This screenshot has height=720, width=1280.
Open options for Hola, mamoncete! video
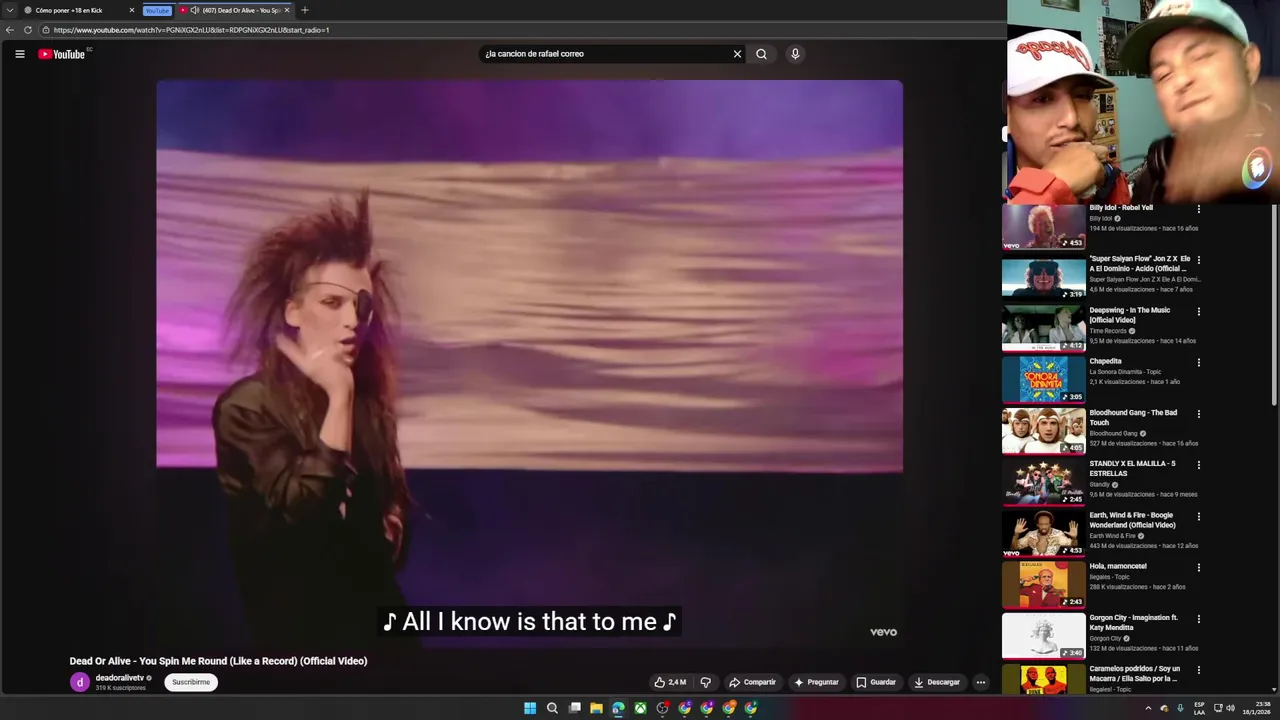pos(1198,567)
